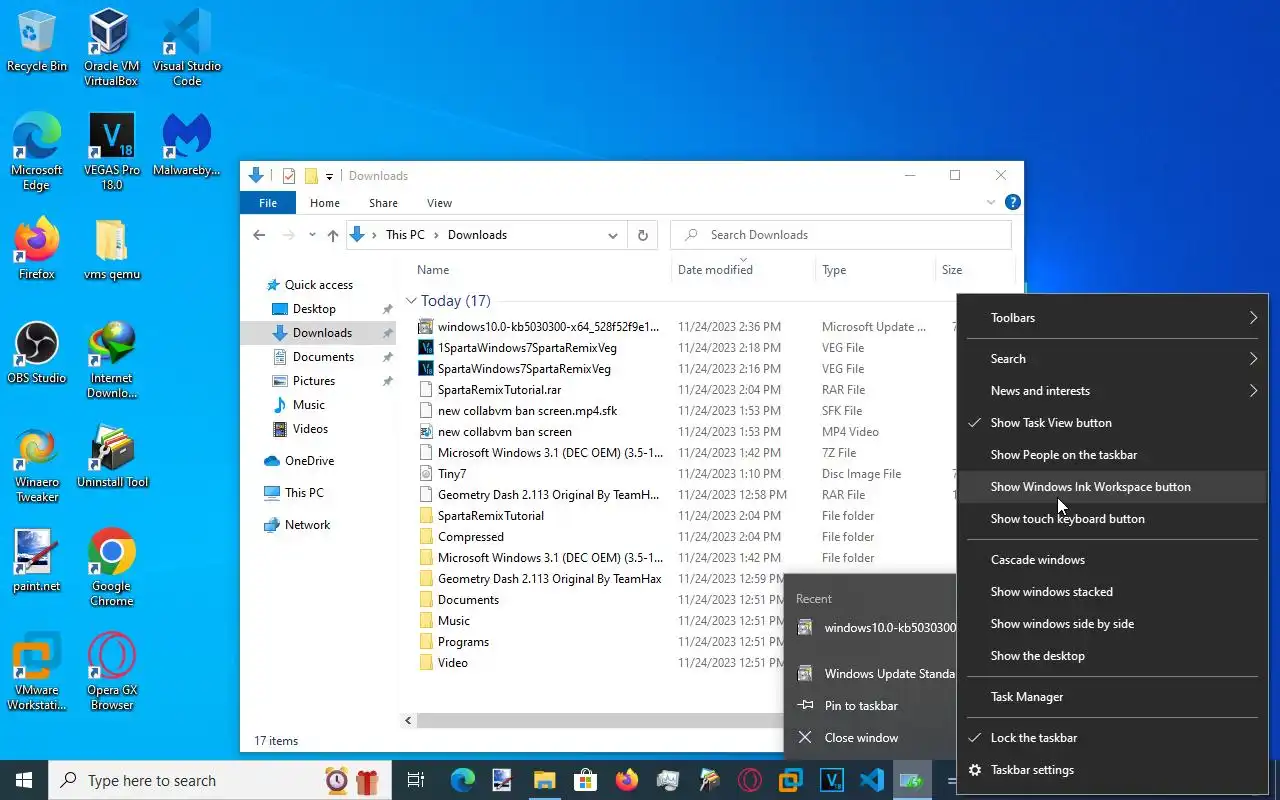Viewport: 1280px width, 800px height.
Task: Open Taskbar settings from the menu
Action: pyautogui.click(x=1111, y=770)
